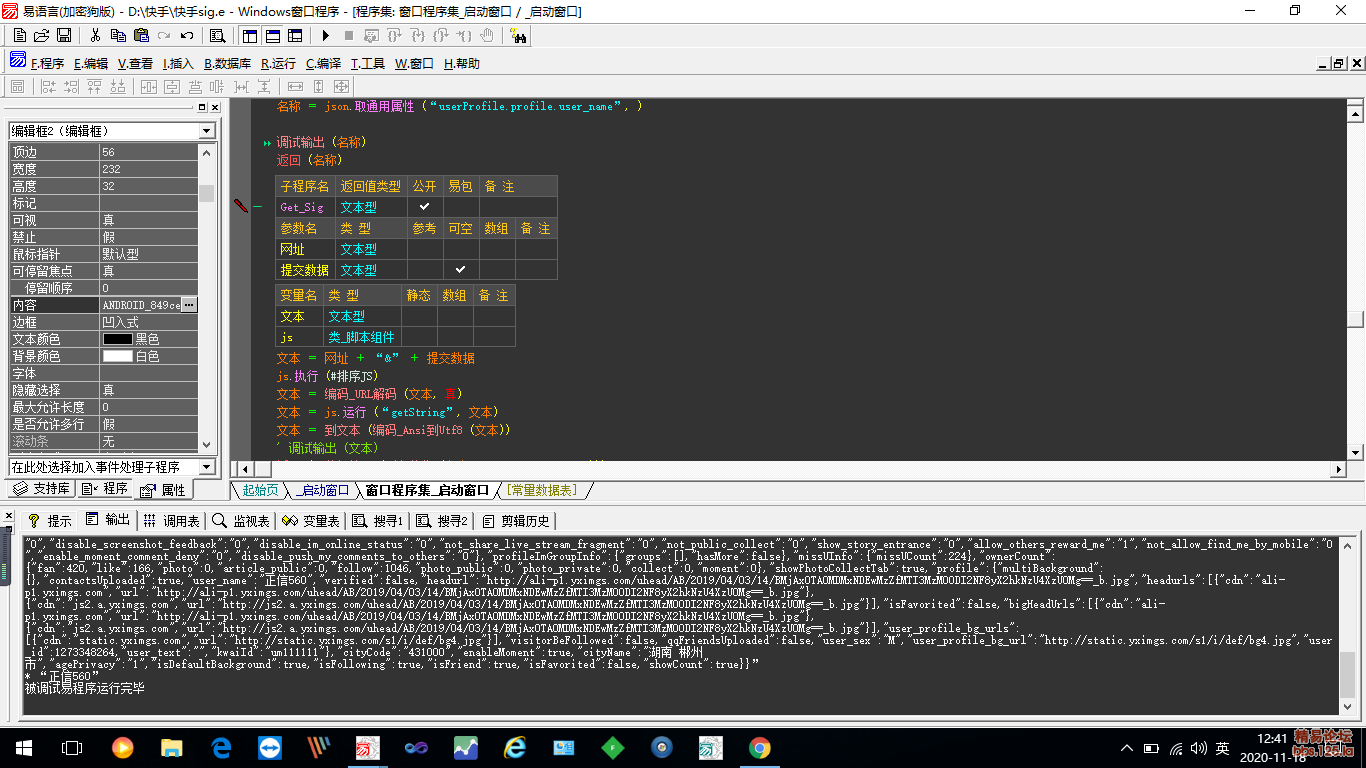Viewport: 1366px width, 768px height.
Task: Switch to the 支持库 panel tab
Action: (42, 489)
